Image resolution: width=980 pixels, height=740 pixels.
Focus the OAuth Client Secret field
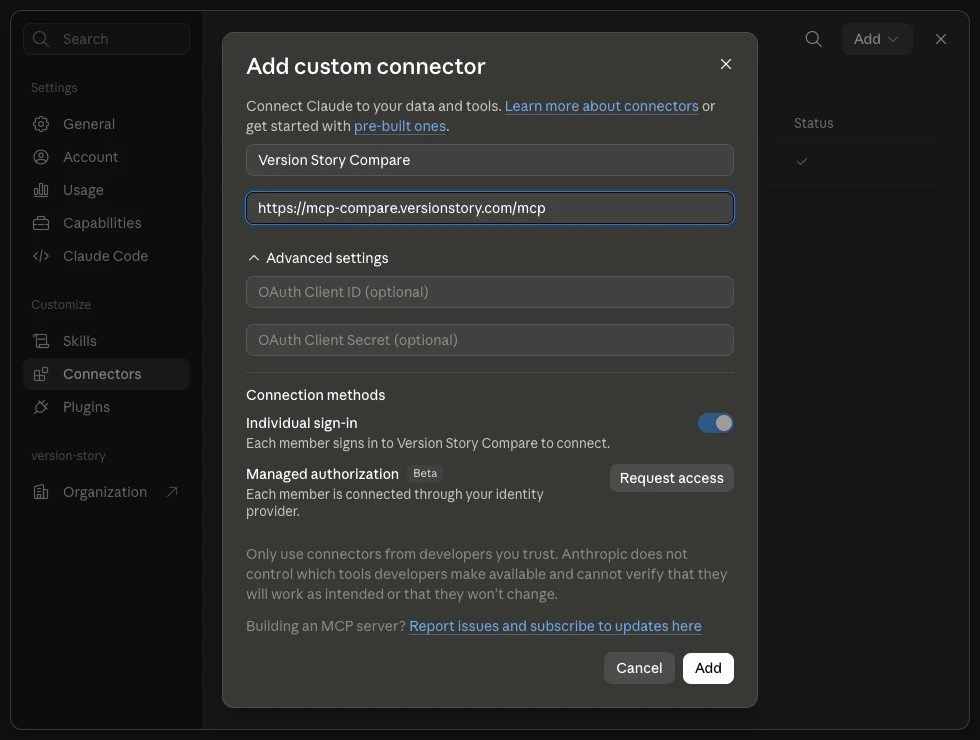point(489,340)
